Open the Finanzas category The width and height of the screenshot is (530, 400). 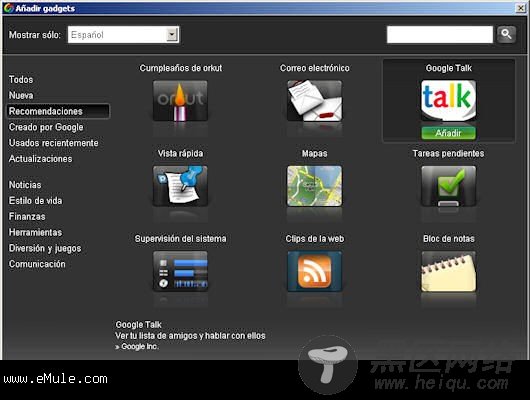27,217
